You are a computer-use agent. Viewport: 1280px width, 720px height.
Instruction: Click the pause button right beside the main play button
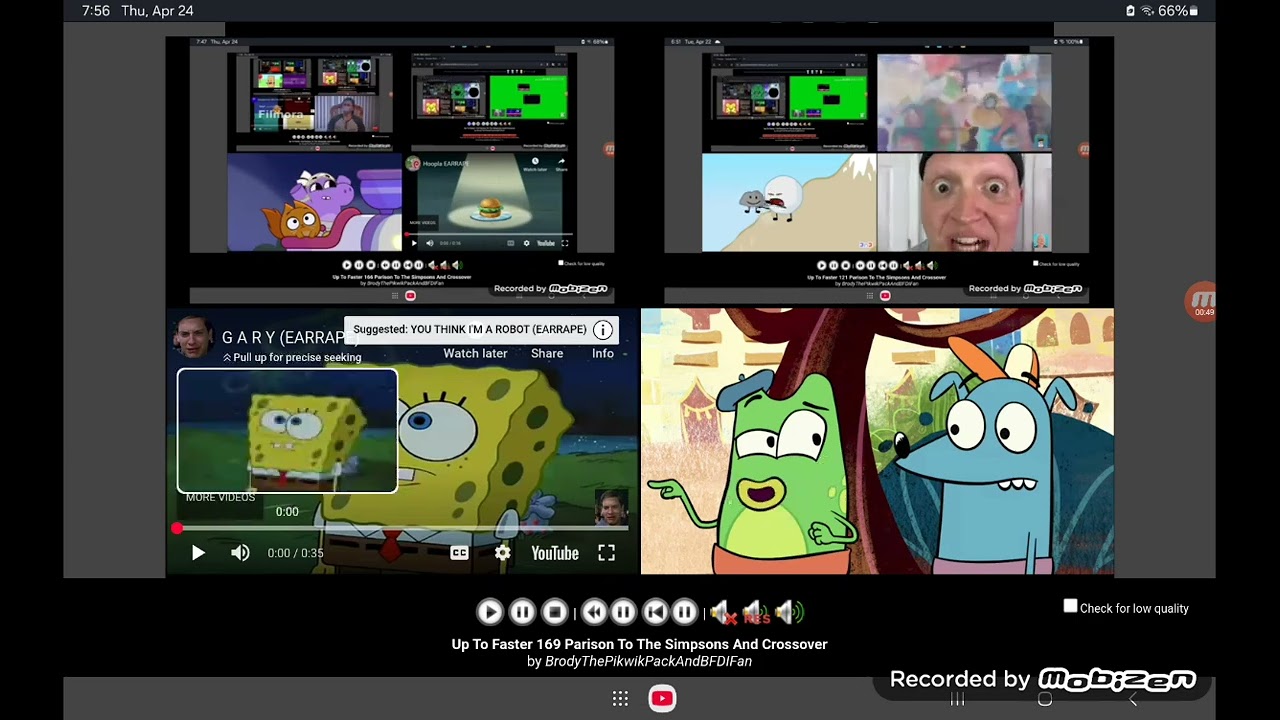pyautogui.click(x=522, y=612)
